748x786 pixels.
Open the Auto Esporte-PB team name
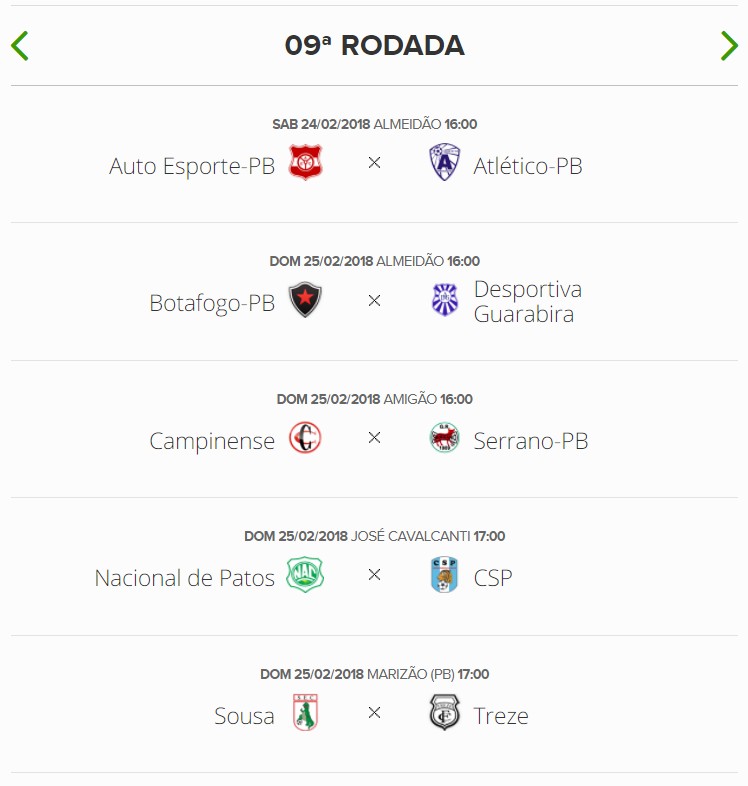(192, 166)
